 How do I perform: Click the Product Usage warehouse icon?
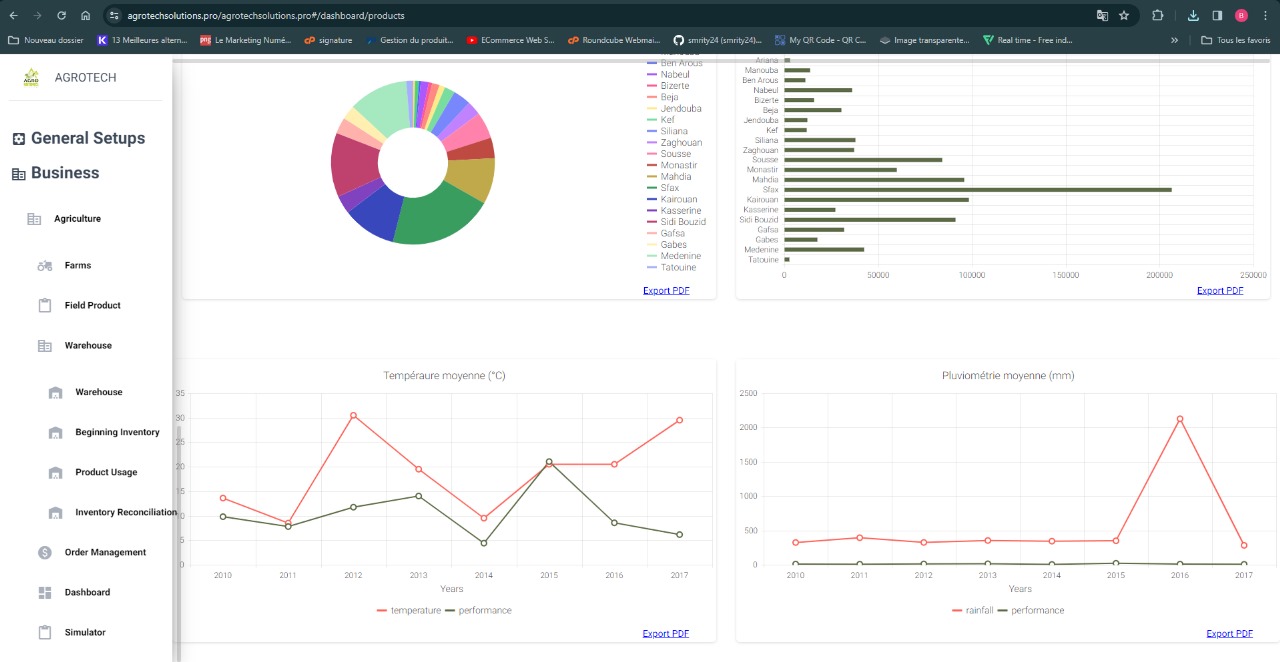pos(56,473)
